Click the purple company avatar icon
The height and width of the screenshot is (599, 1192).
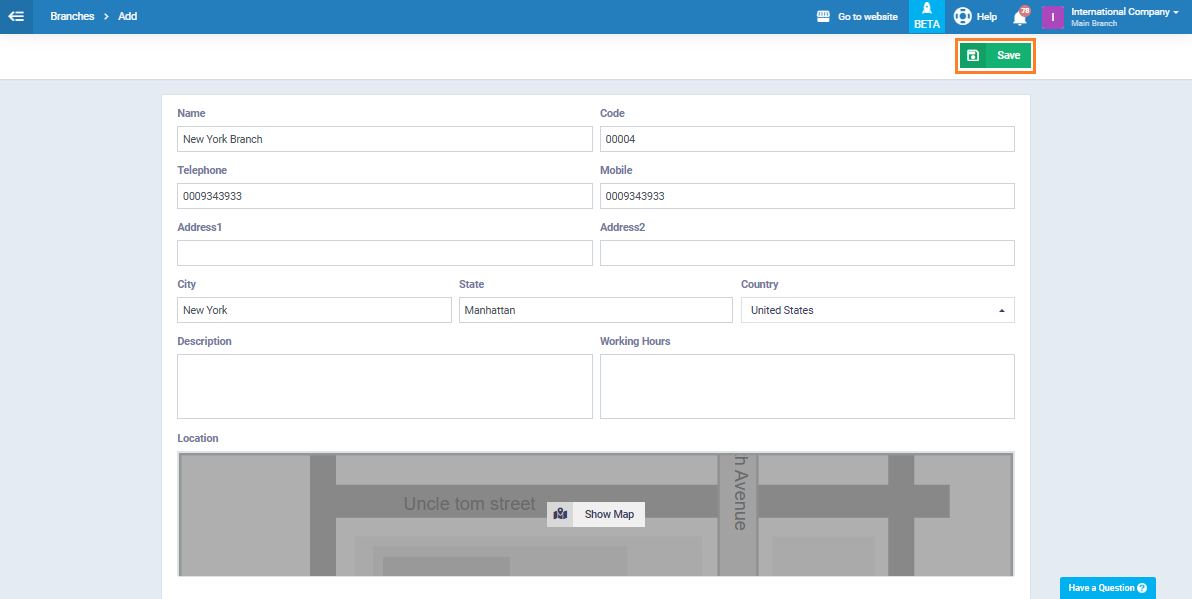click(x=1052, y=17)
